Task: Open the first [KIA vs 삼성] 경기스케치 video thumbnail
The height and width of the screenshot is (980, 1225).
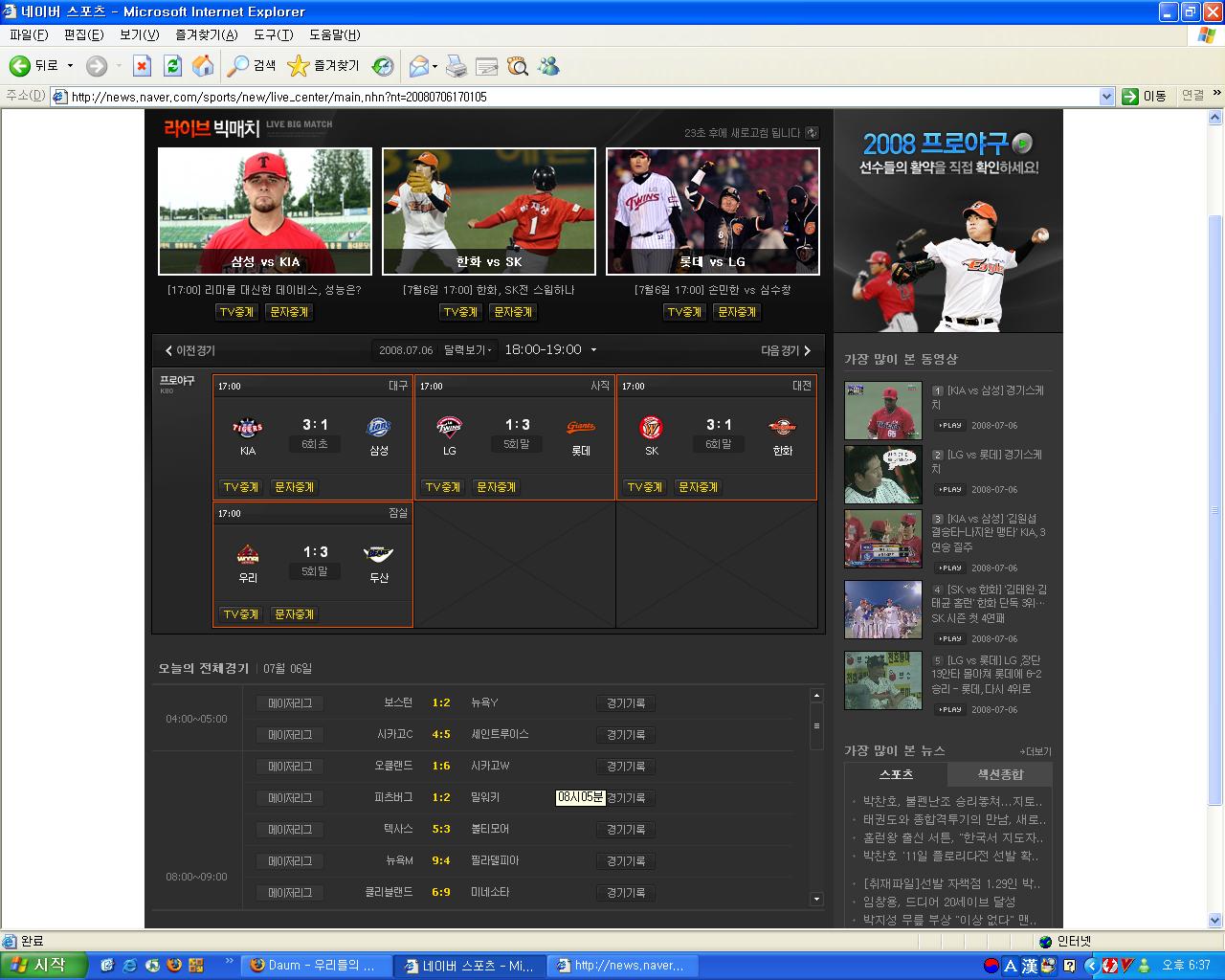Action: 883,411
